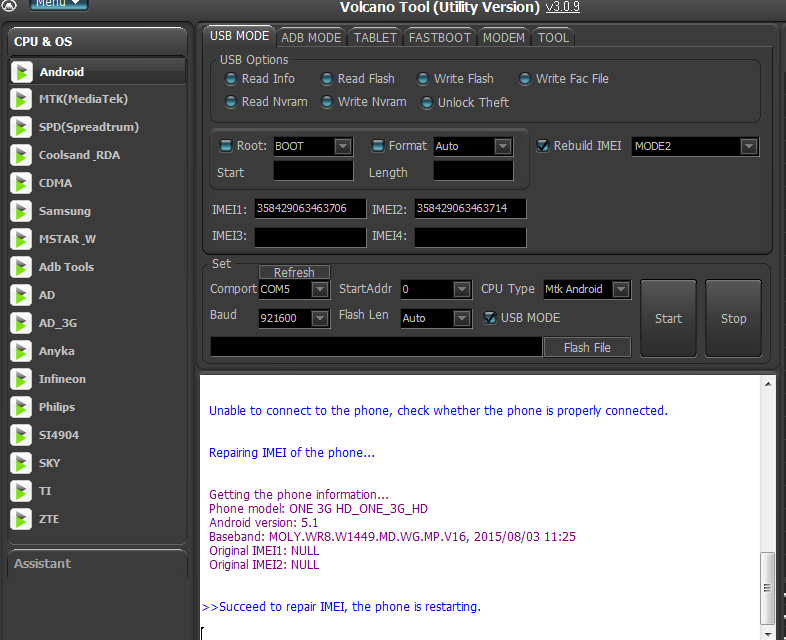Click the green arrow icon beside Android
This screenshot has width=786, height=640.
(22, 72)
